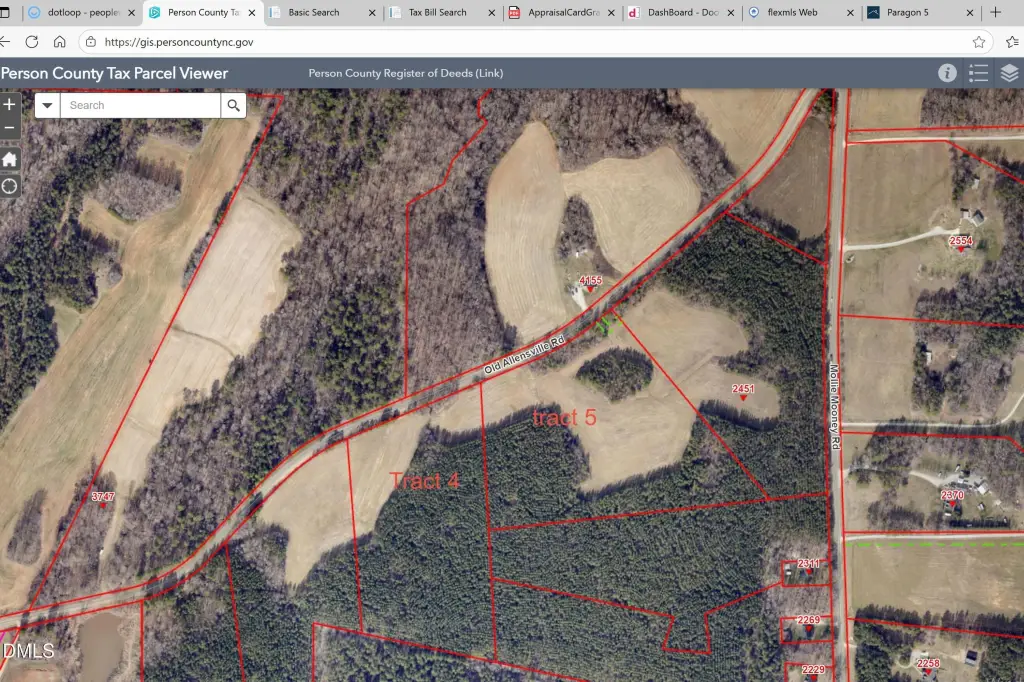Click the parcel search input field

tap(140, 105)
